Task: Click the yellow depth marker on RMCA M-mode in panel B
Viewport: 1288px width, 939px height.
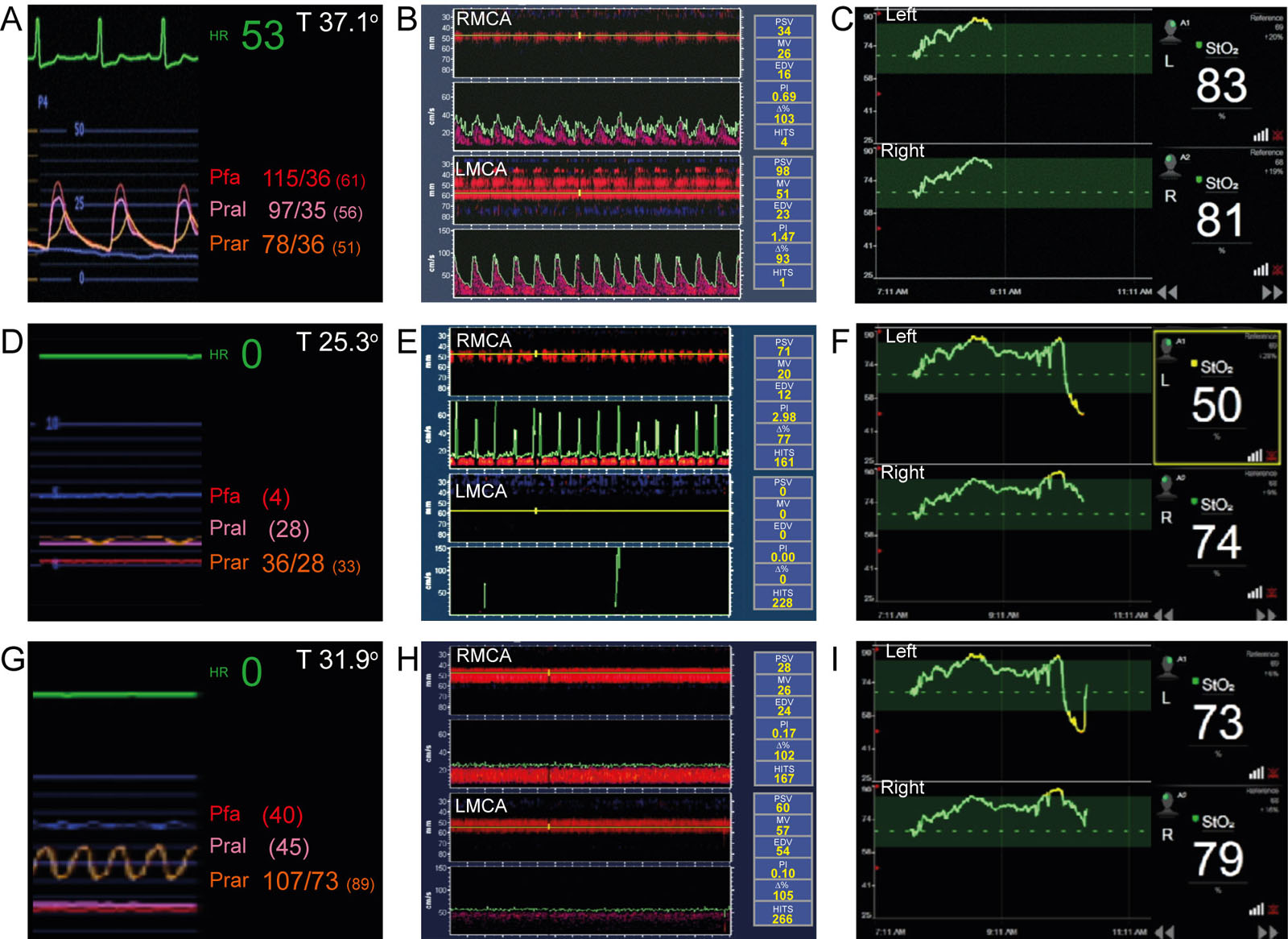Action: [x=579, y=35]
